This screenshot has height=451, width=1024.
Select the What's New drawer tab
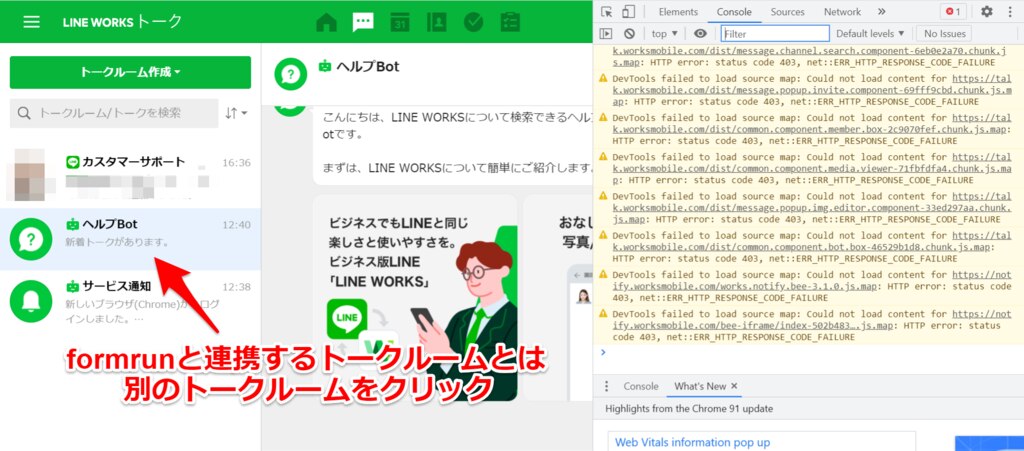tap(700, 386)
